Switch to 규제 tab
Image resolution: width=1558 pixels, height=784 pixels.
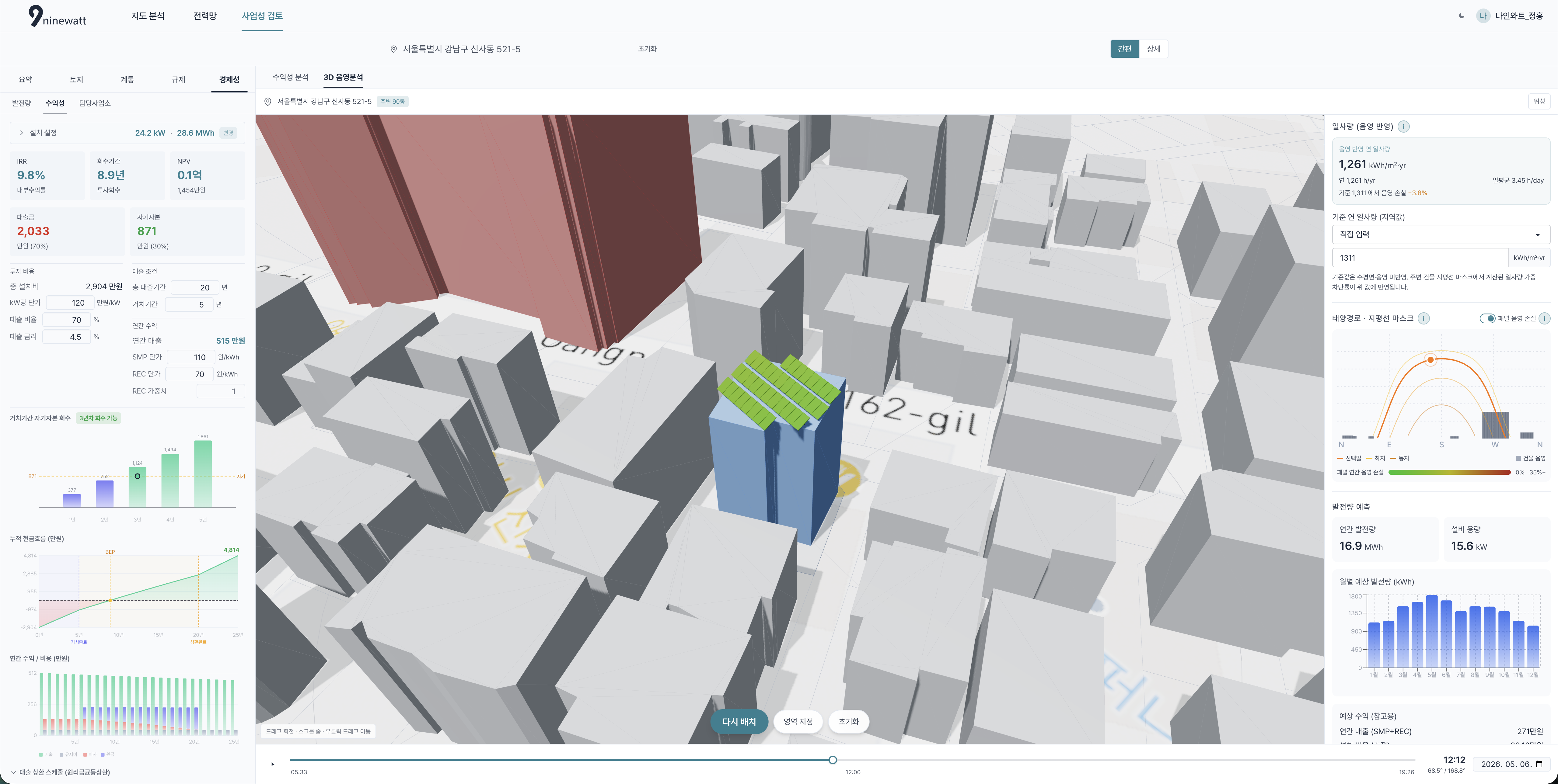tap(178, 80)
